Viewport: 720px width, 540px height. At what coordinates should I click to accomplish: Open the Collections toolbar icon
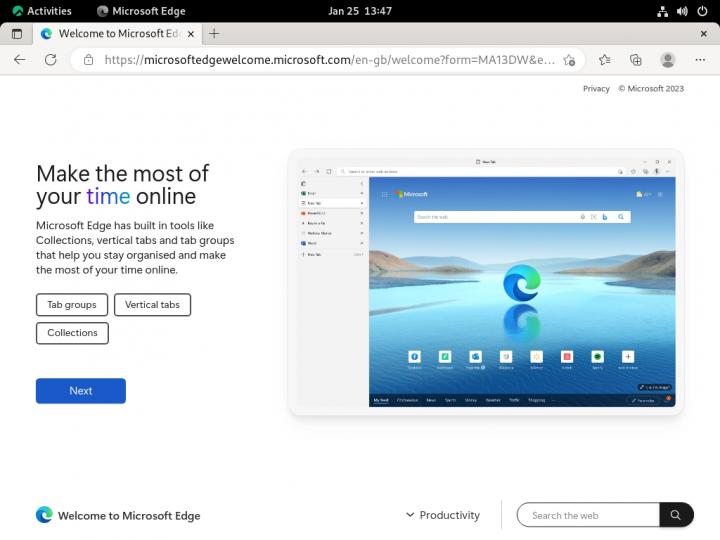pos(634,60)
